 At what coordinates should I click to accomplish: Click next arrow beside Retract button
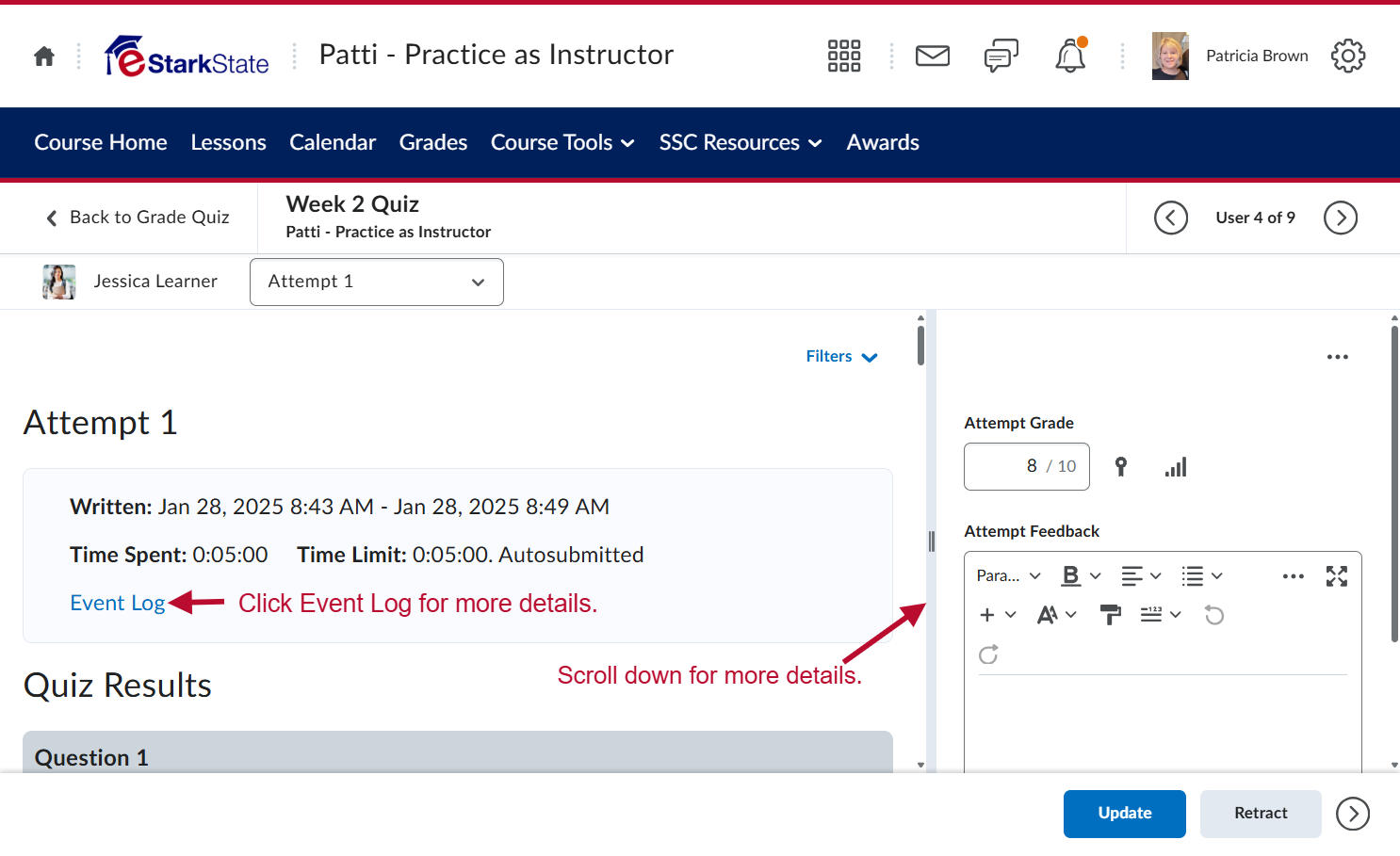pos(1353,814)
